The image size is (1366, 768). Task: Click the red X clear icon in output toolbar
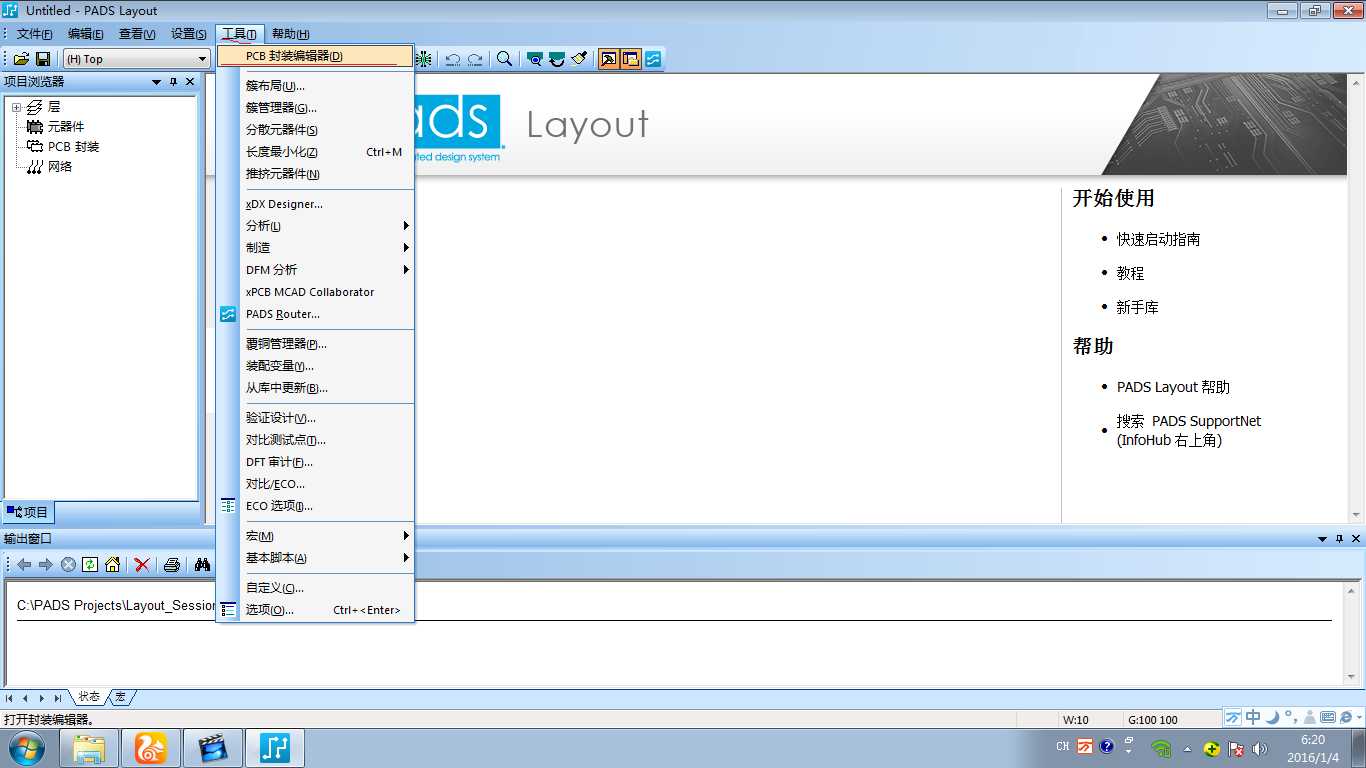pos(142,564)
